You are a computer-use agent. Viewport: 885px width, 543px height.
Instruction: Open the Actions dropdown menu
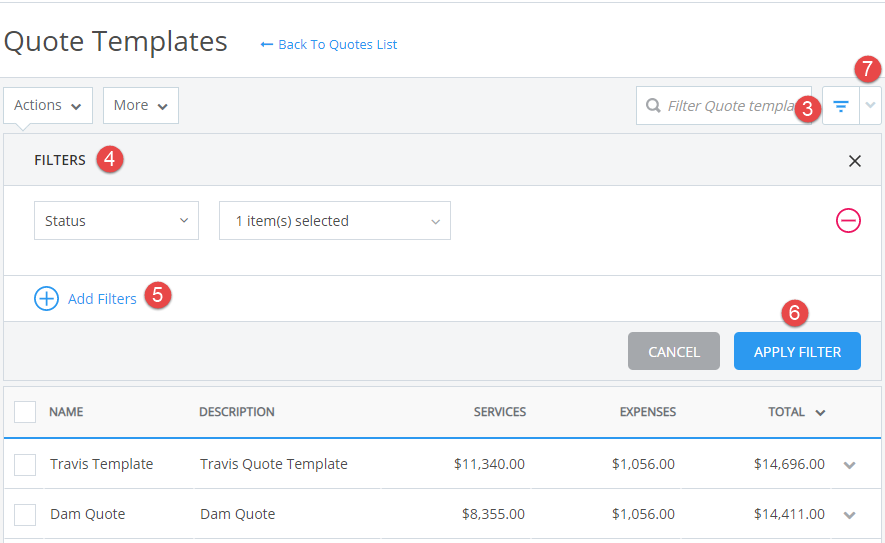[x=48, y=106]
